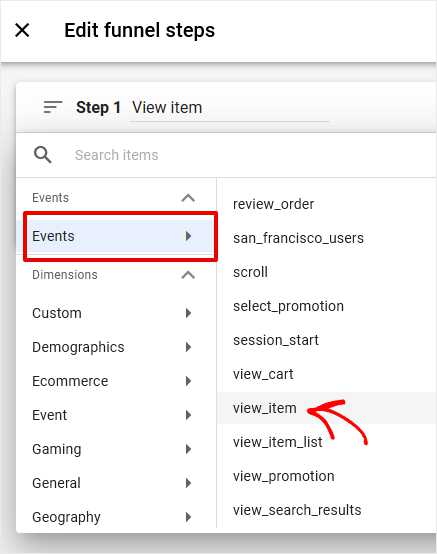The image size is (437, 554).
Task: Open the Events submenu arrow
Action: [x=188, y=236]
